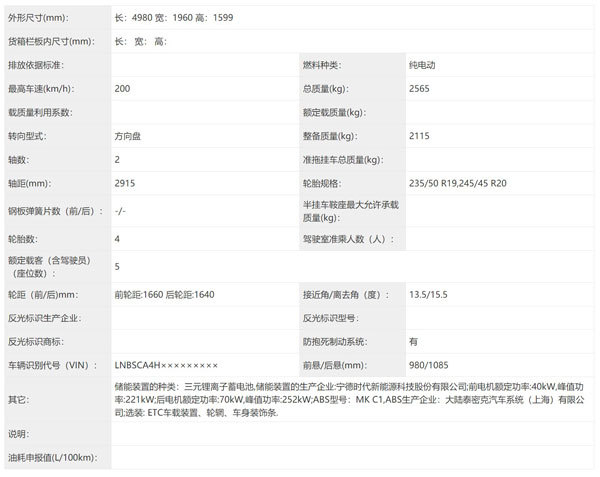Click the wheelbase value 2915
This screenshot has height=477, width=600.
coord(125,184)
